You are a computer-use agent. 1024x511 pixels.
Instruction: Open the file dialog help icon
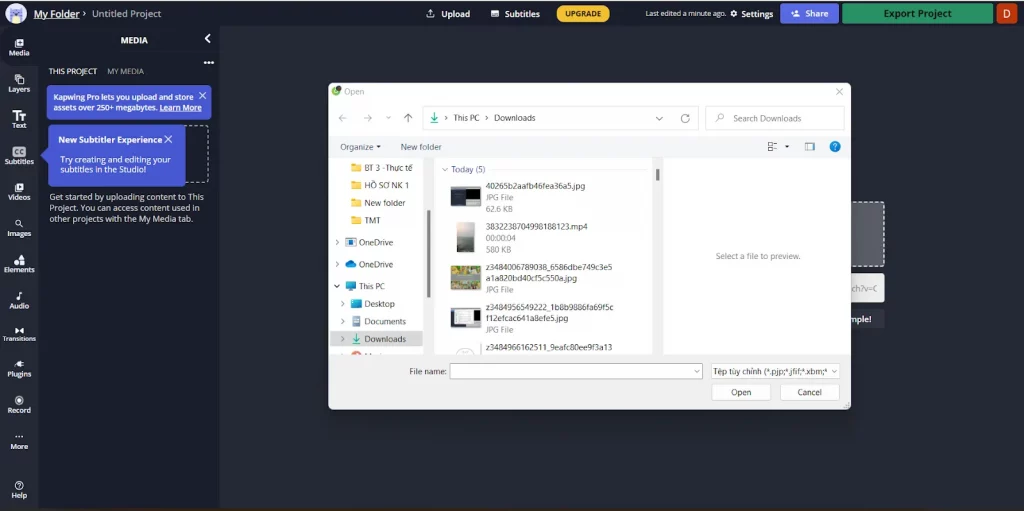(834, 146)
